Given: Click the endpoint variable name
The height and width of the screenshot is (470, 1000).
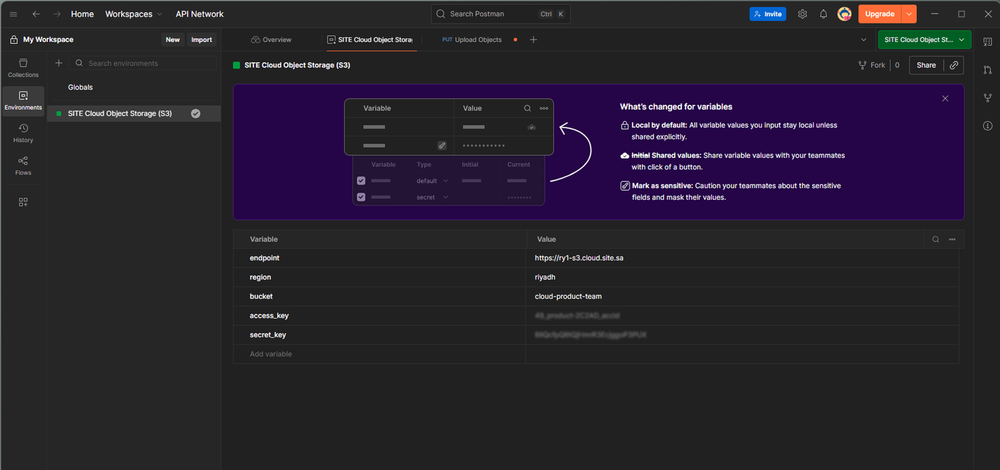Looking at the screenshot, I should point(265,258).
